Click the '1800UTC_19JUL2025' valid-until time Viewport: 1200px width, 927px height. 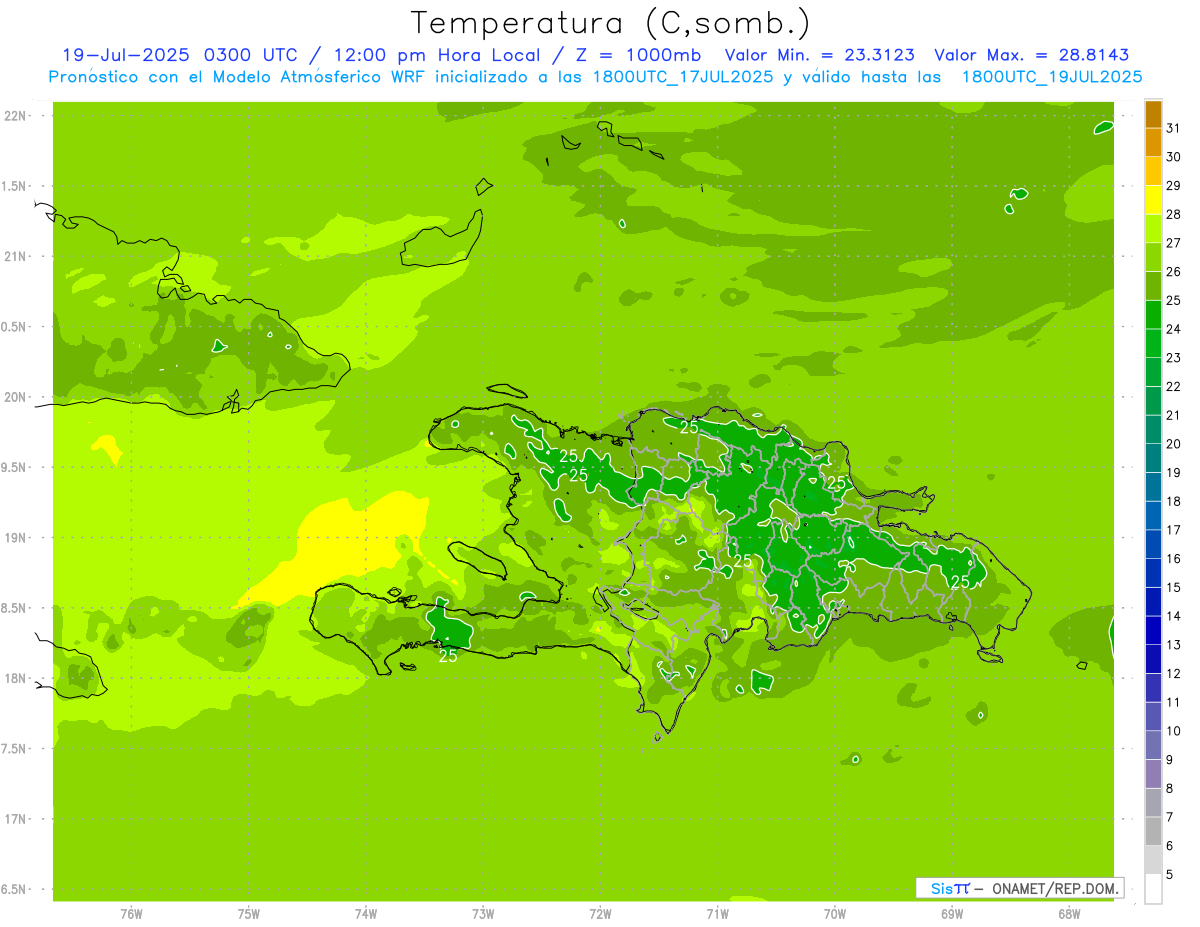1051,77
